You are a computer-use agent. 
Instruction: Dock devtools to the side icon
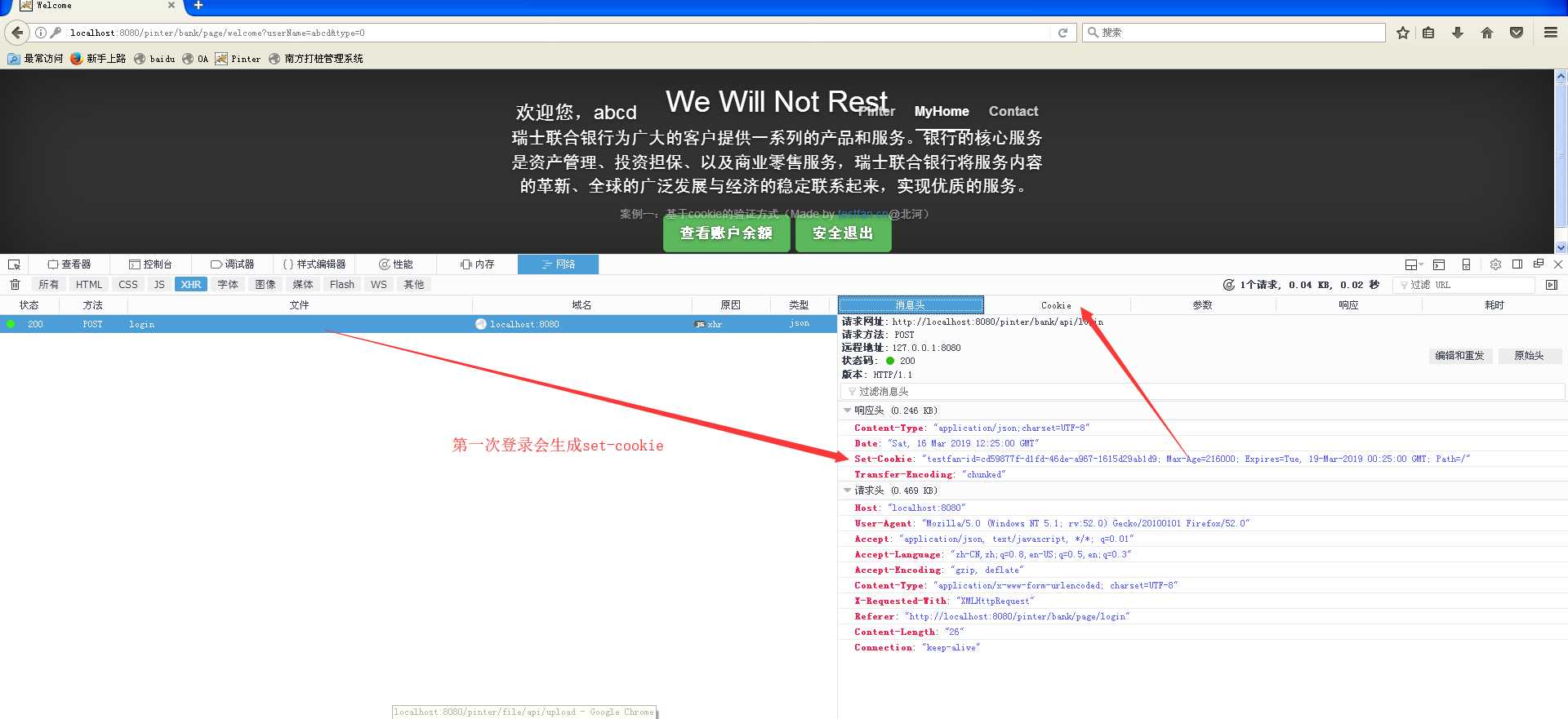(1517, 264)
